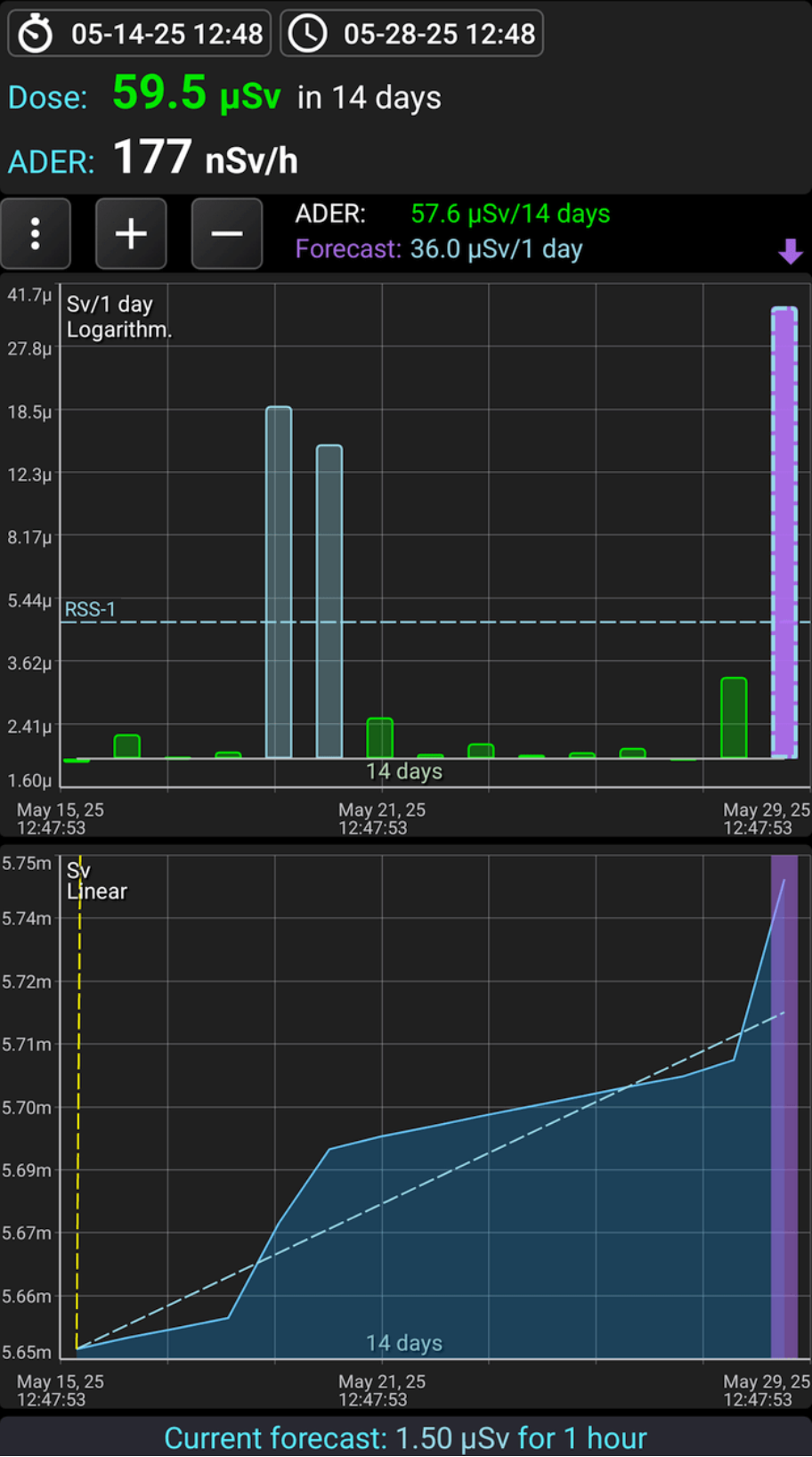Screen dimensions: 812x1457
Task: Tap May 15, 25 label under linear chart
Action: (60, 1390)
